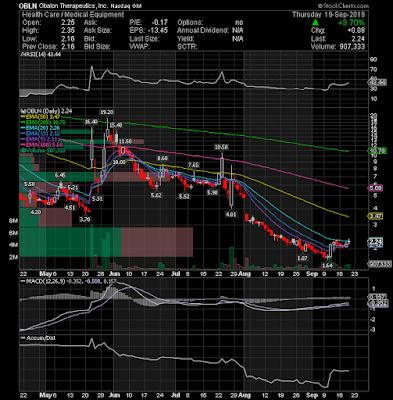
Task: Click the 70 level on the RSI axis
Action: (x=373, y=70)
